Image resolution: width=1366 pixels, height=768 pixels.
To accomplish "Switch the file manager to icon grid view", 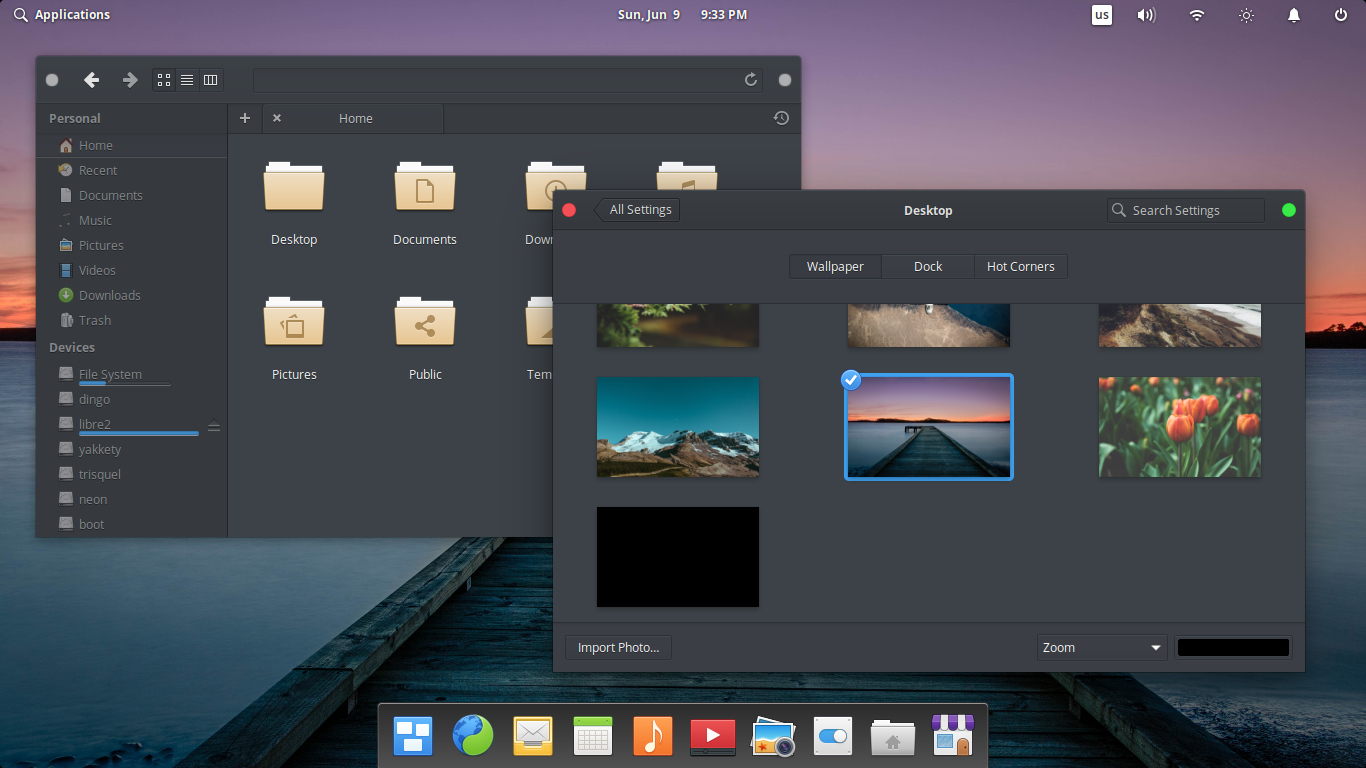I will pyautogui.click(x=164, y=80).
